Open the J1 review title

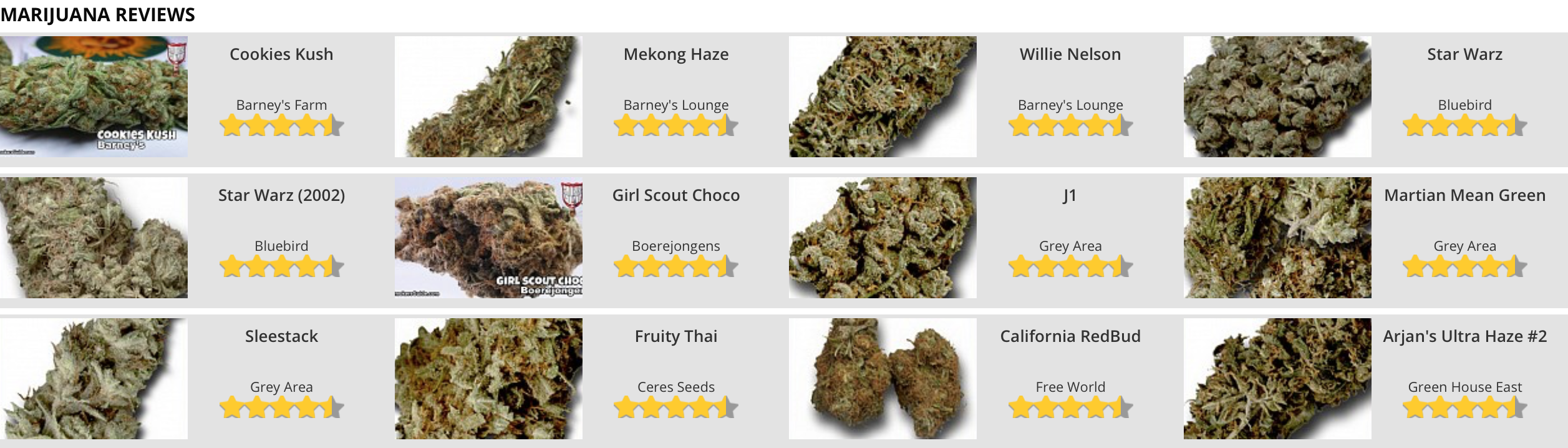(x=1070, y=195)
